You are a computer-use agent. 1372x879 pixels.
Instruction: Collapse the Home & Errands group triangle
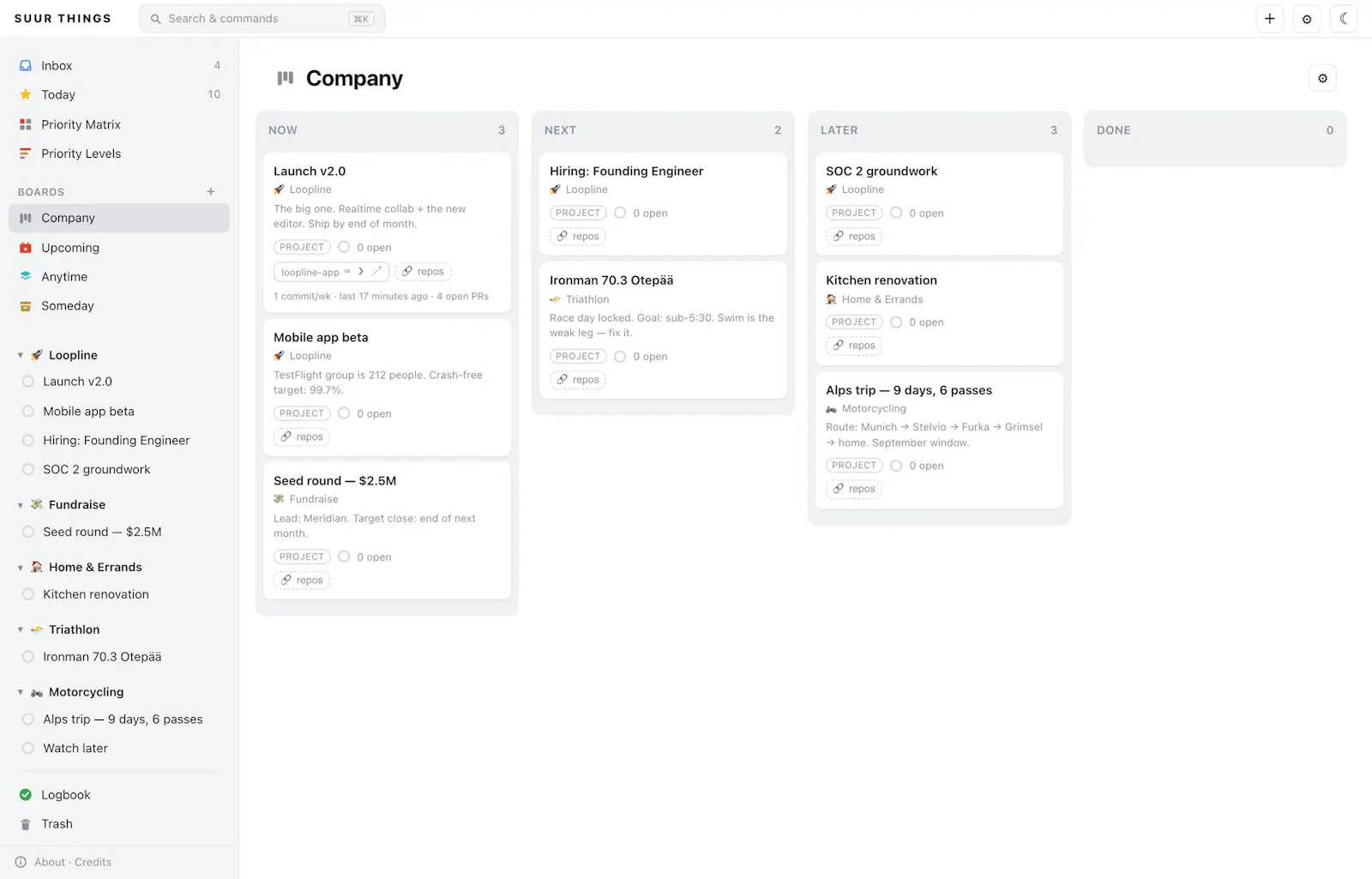21,568
